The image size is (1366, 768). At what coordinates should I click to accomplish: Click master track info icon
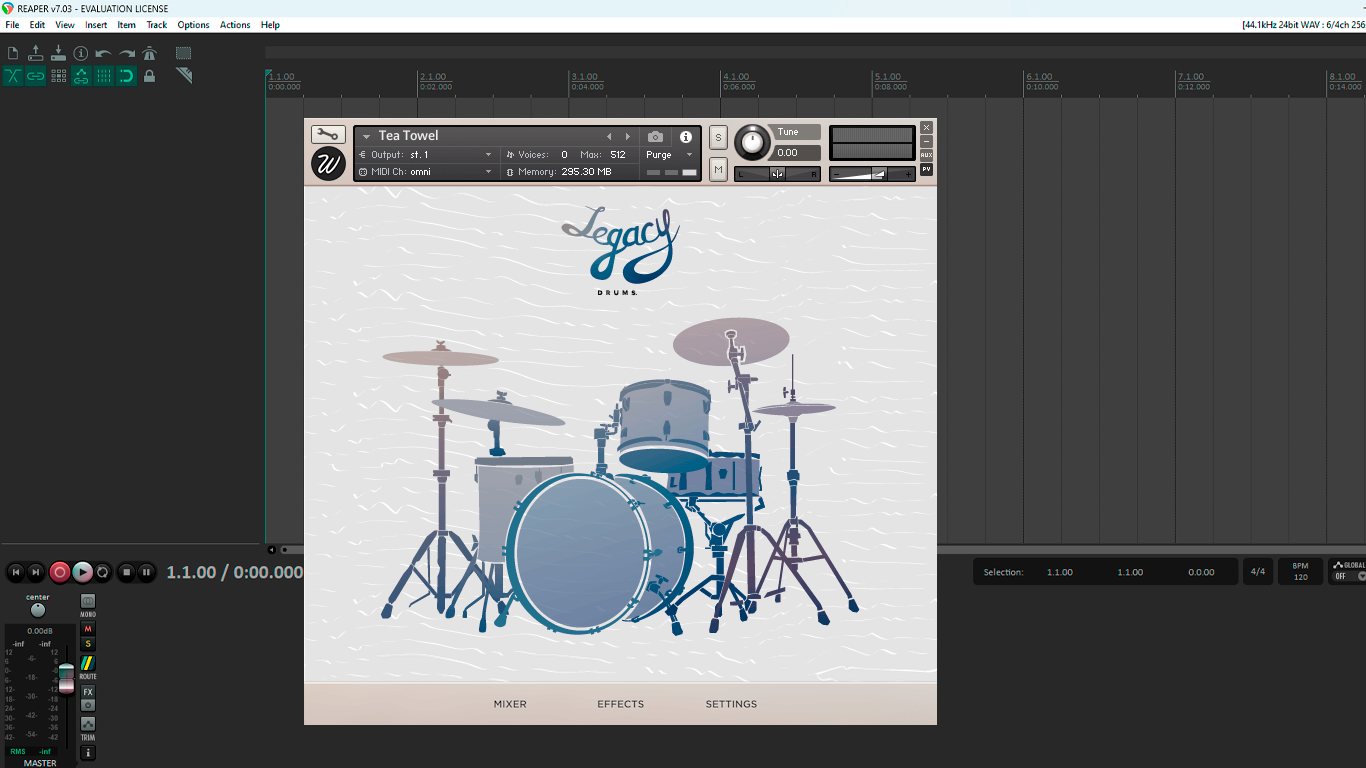tap(88, 752)
